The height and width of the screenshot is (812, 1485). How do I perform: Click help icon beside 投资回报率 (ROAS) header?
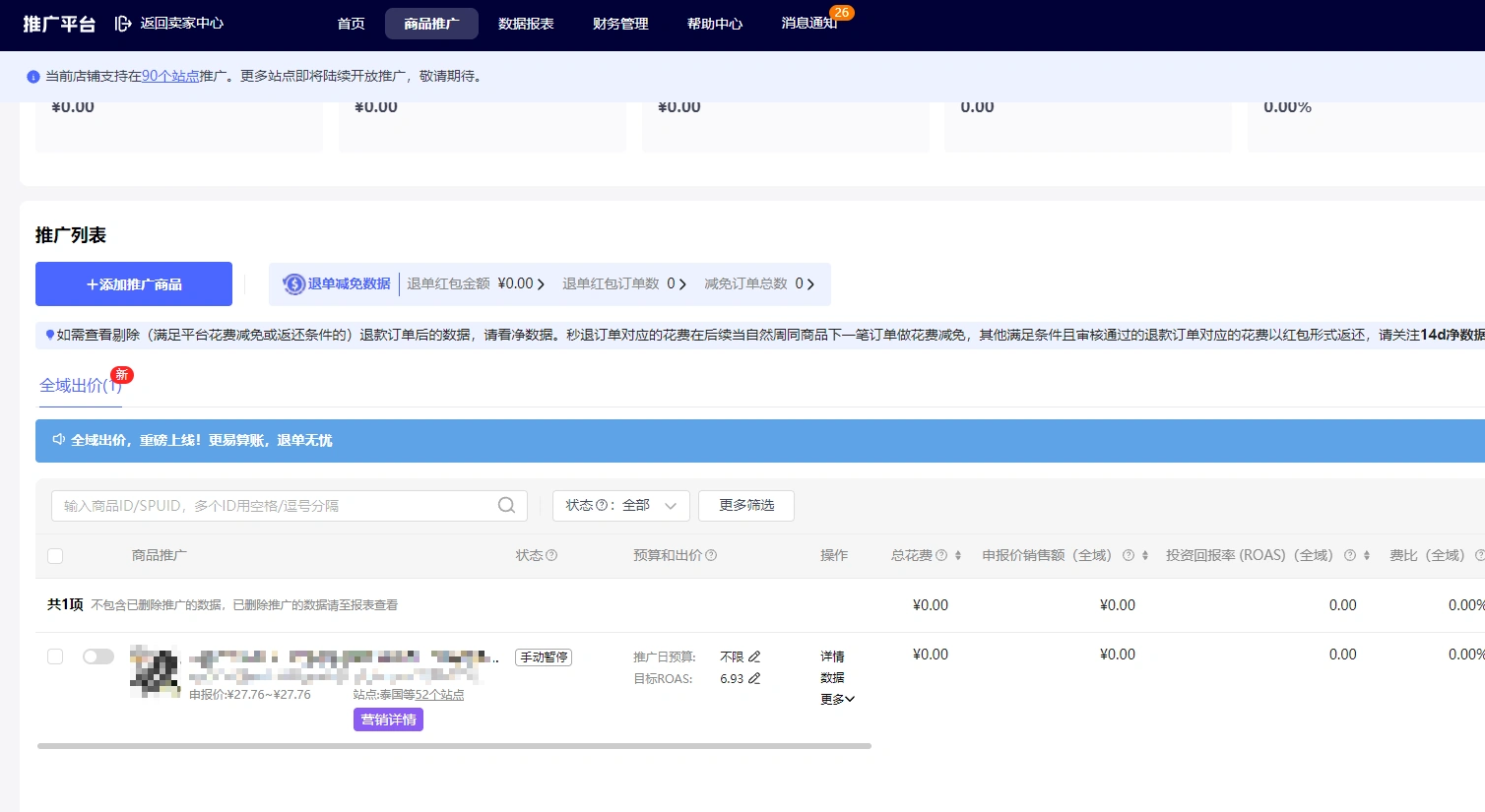[x=1350, y=556]
